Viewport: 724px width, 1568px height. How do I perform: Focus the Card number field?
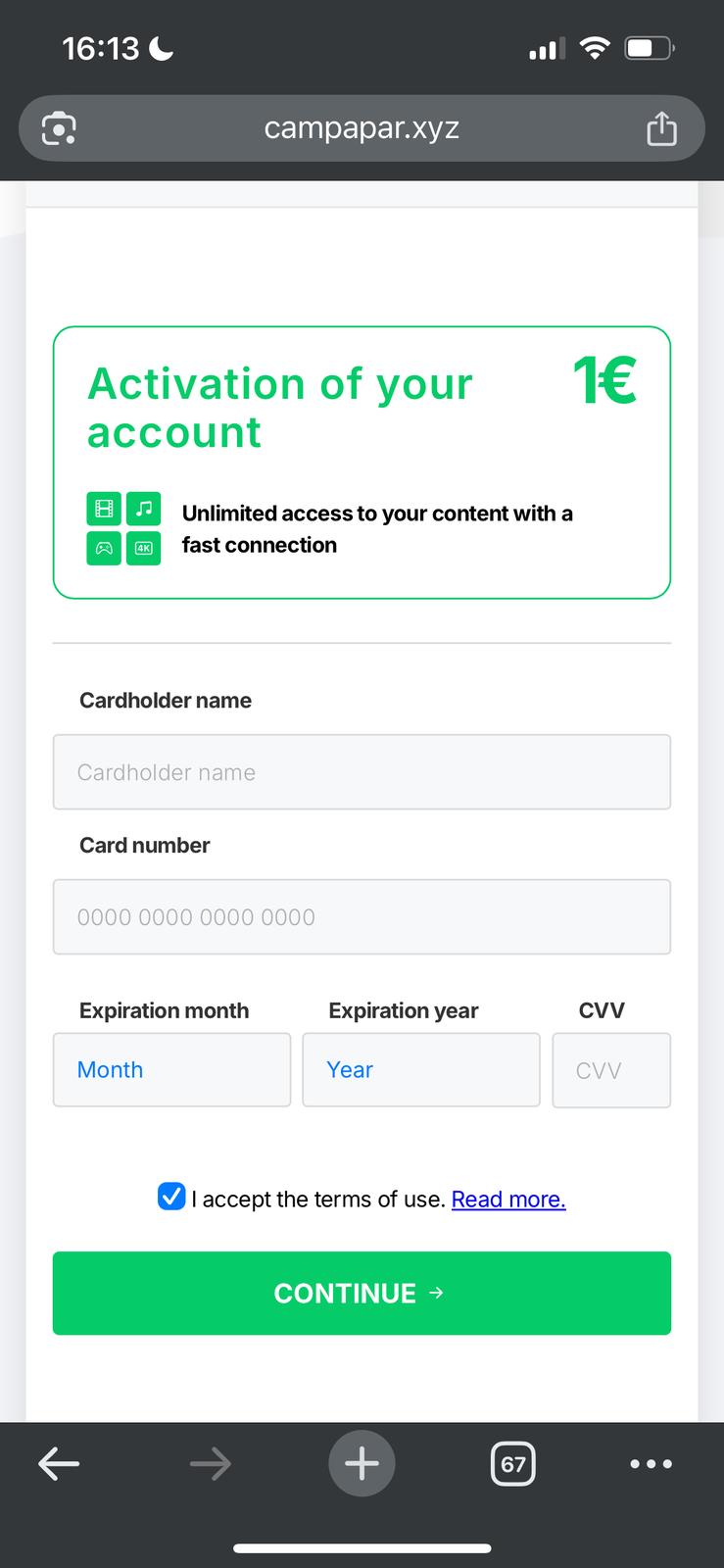(362, 917)
